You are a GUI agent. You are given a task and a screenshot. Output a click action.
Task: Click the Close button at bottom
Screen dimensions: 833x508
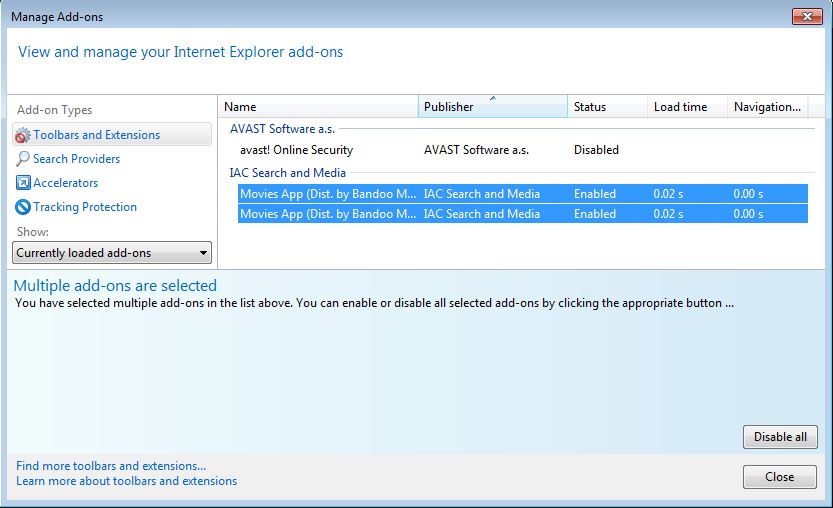tap(780, 477)
